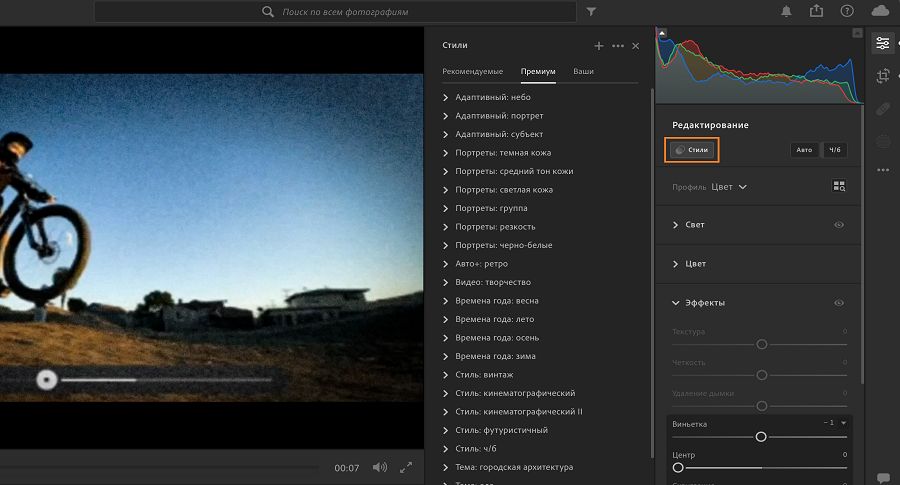Switch to Рекомендуемые tab
This screenshot has height=485, width=900.
(x=472, y=72)
